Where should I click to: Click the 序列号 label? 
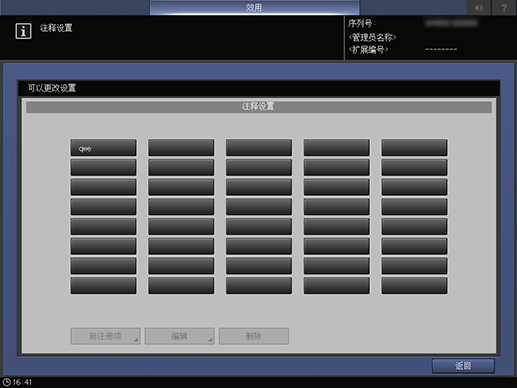coord(362,23)
